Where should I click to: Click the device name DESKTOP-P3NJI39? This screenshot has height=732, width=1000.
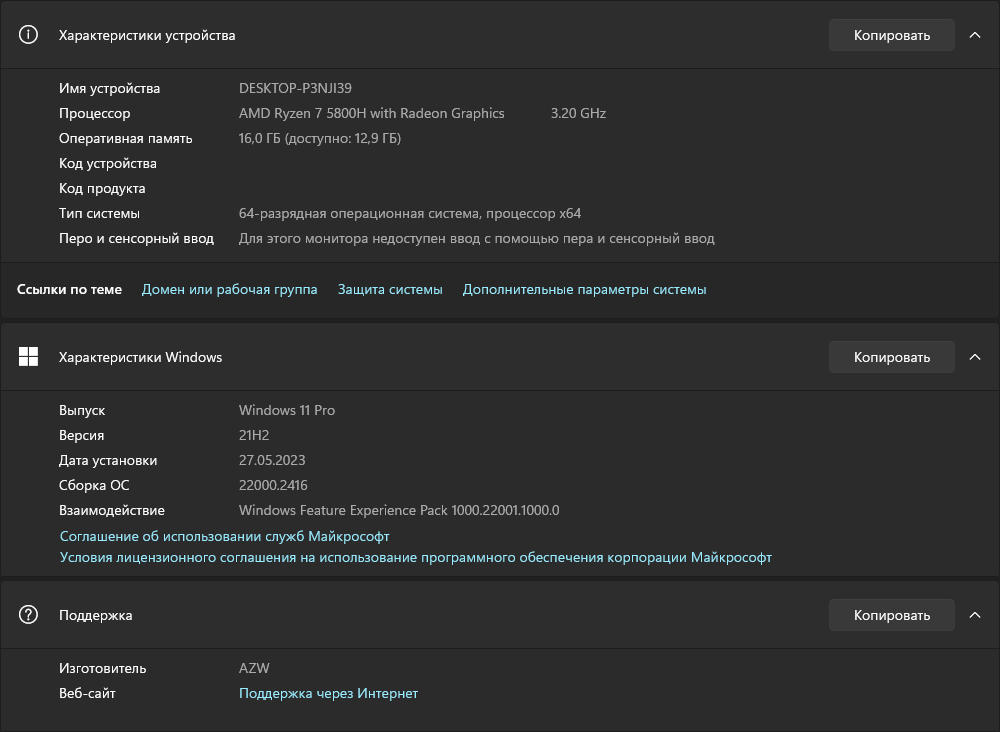[295, 88]
